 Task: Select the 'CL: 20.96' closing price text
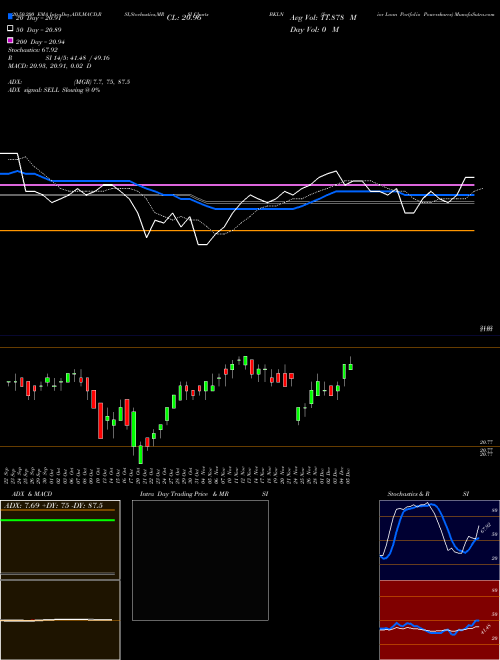(x=184, y=18)
